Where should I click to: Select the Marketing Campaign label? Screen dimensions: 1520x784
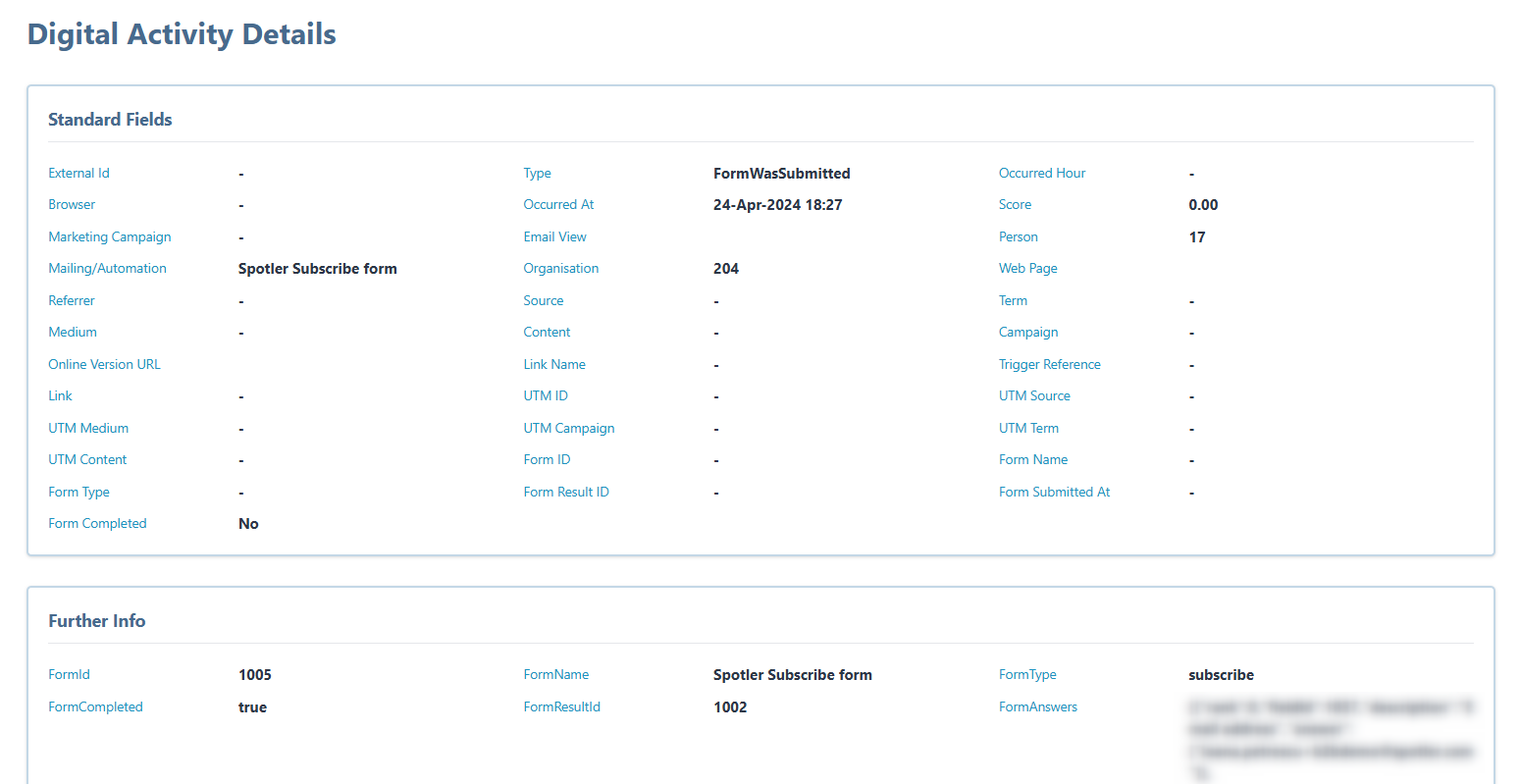109,236
